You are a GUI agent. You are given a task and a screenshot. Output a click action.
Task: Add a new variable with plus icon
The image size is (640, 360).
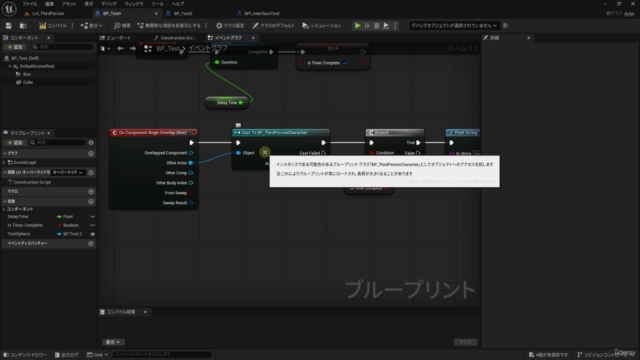tap(91, 202)
